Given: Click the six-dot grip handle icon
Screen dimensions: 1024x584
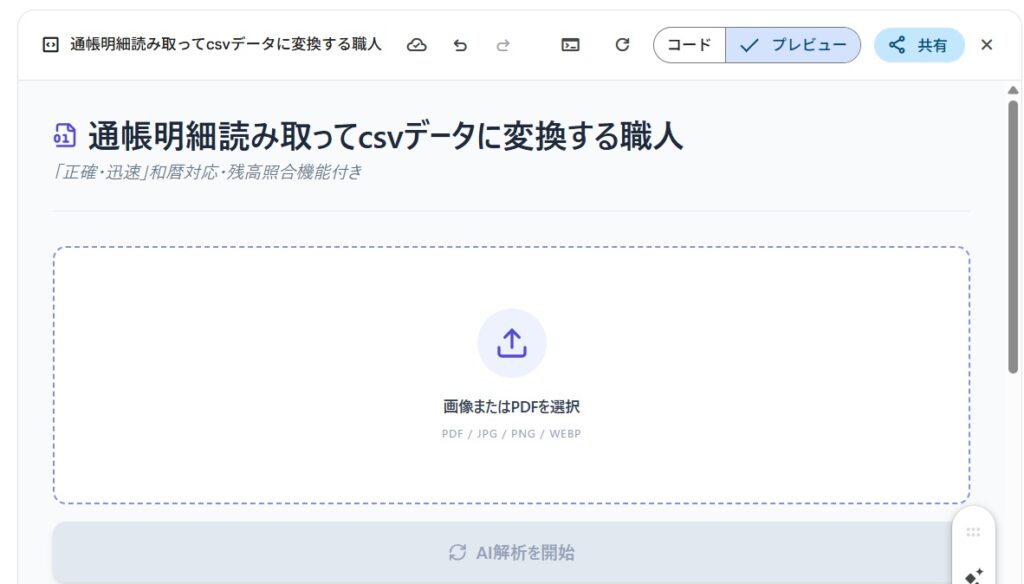Looking at the screenshot, I should [x=973, y=532].
